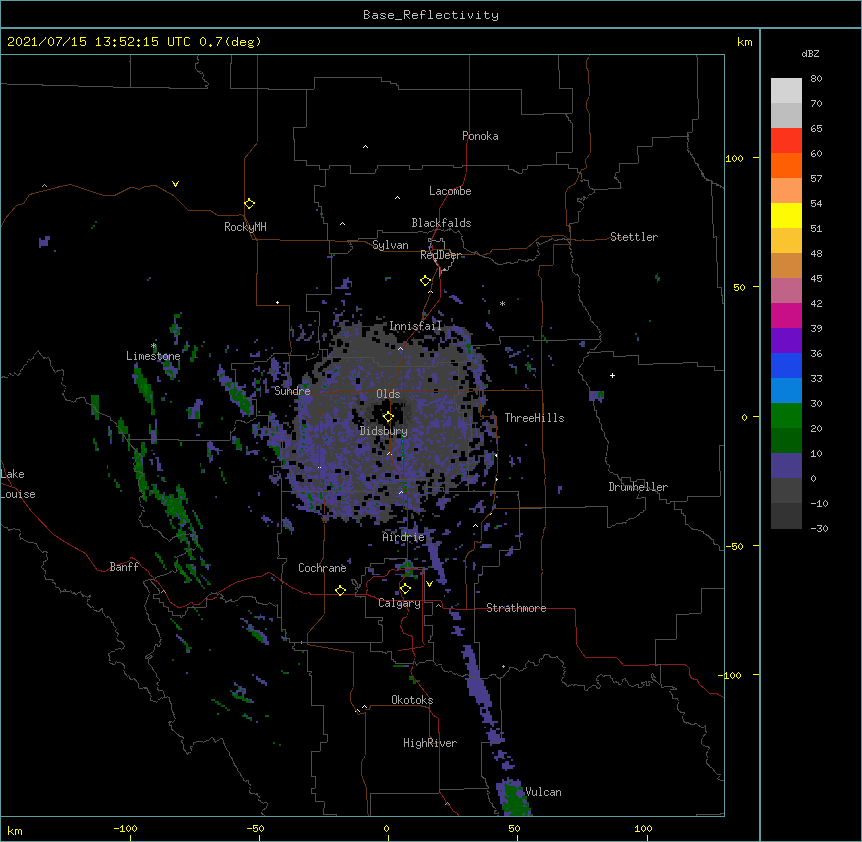The width and height of the screenshot is (862, 842).
Task: Click the yellow V marker east of Calgary
Action: 429,584
